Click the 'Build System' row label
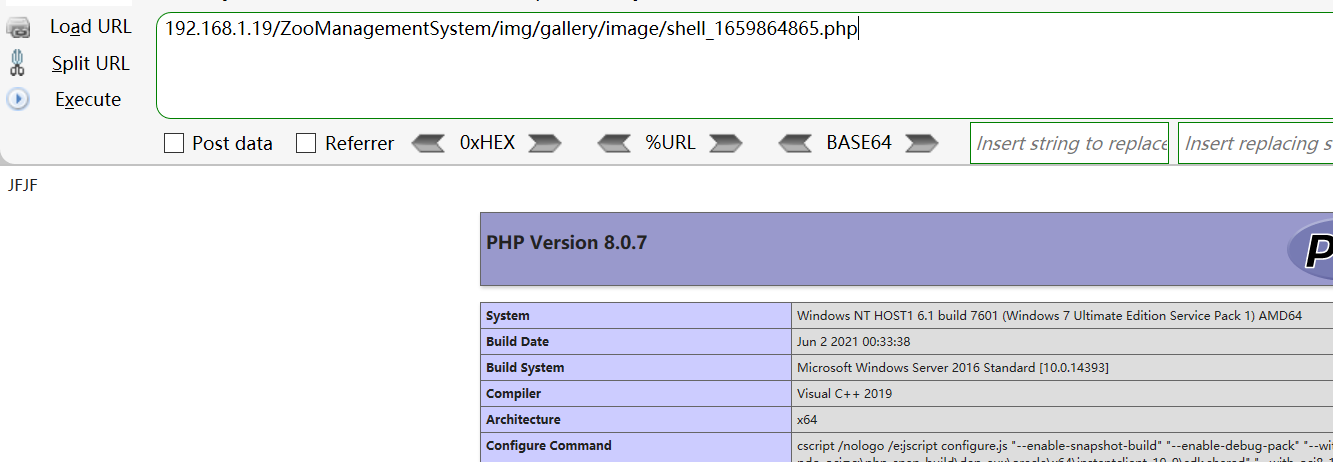This screenshot has width=1333, height=462. point(525,368)
